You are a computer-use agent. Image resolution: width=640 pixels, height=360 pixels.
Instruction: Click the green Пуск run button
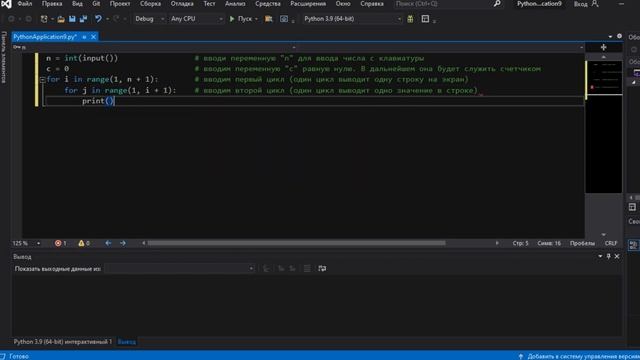point(241,19)
